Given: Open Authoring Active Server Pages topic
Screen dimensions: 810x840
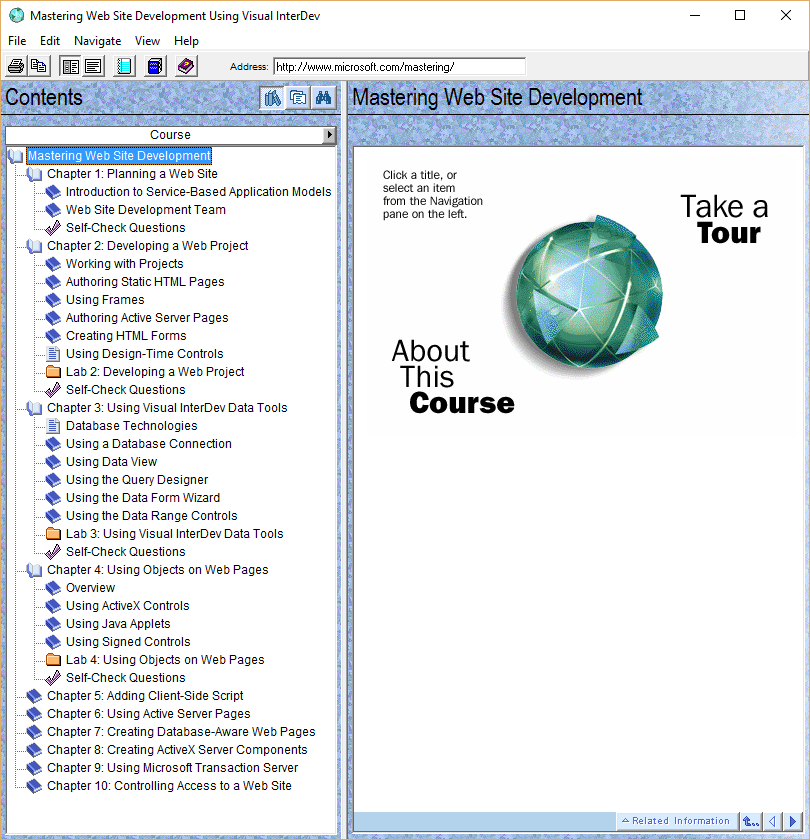Looking at the screenshot, I should tap(147, 318).
